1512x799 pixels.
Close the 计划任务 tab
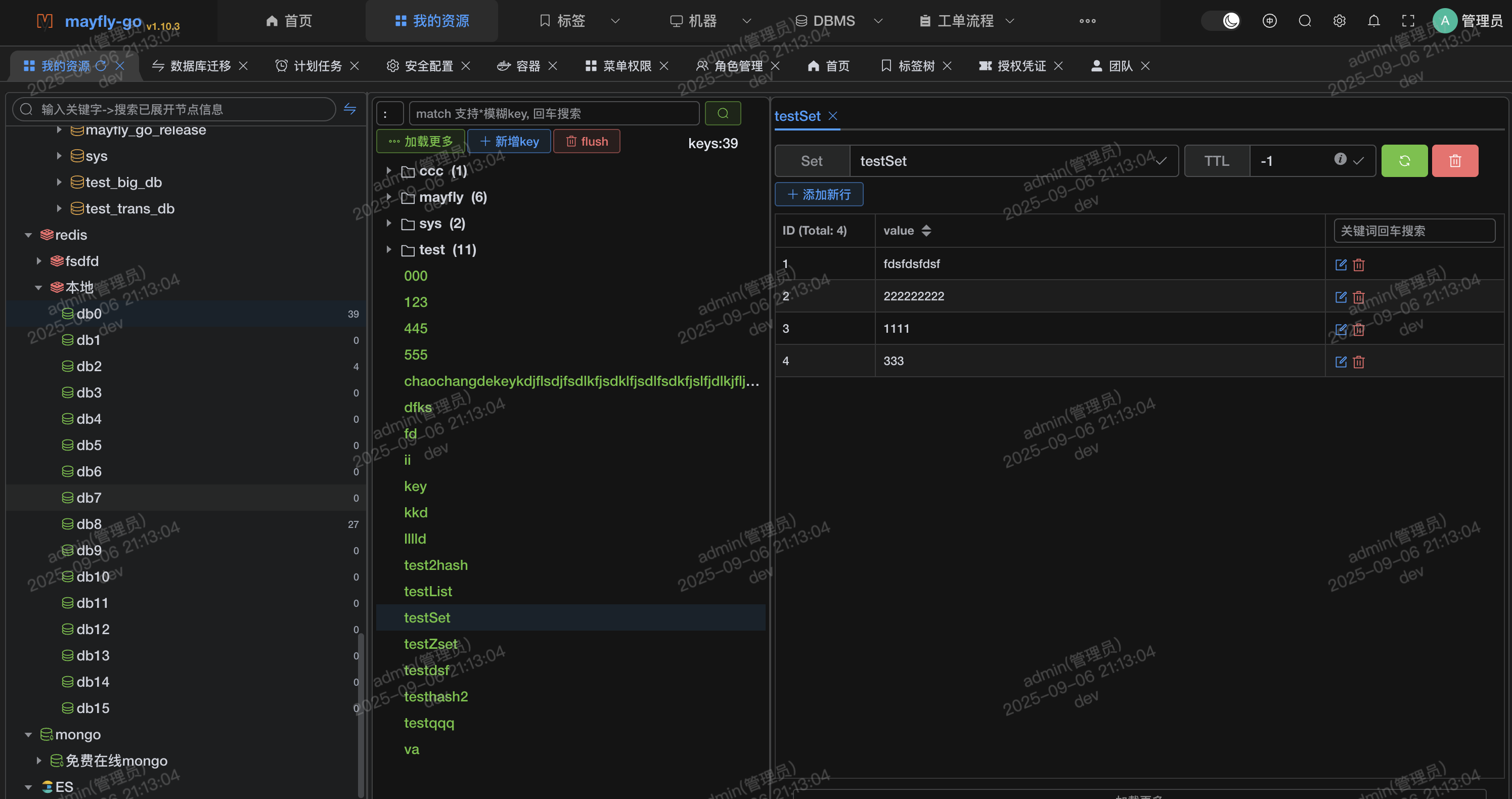[354, 66]
